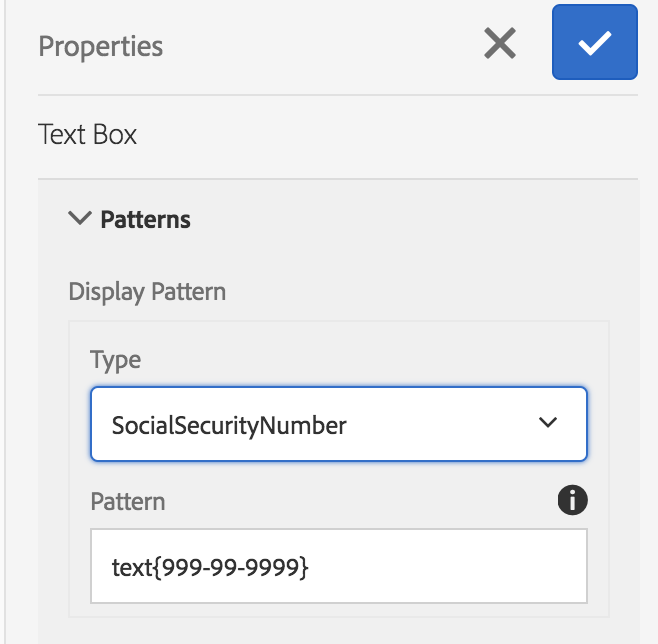Click into the Pattern text field
The image size is (658, 644).
pos(338,566)
